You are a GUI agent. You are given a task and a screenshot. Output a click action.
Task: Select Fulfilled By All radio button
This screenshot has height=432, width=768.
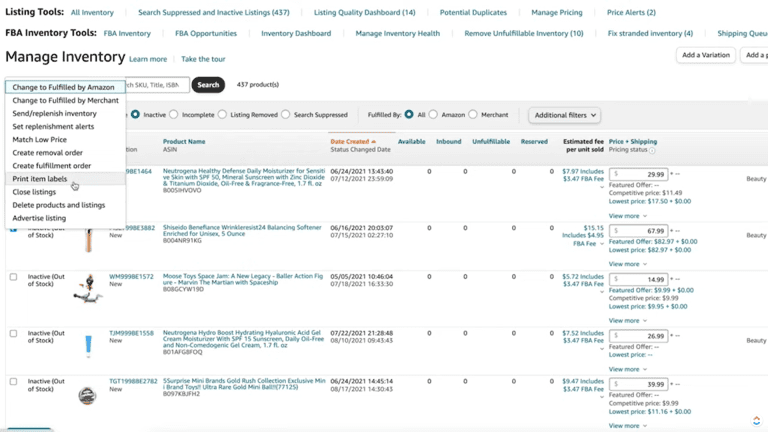409,115
